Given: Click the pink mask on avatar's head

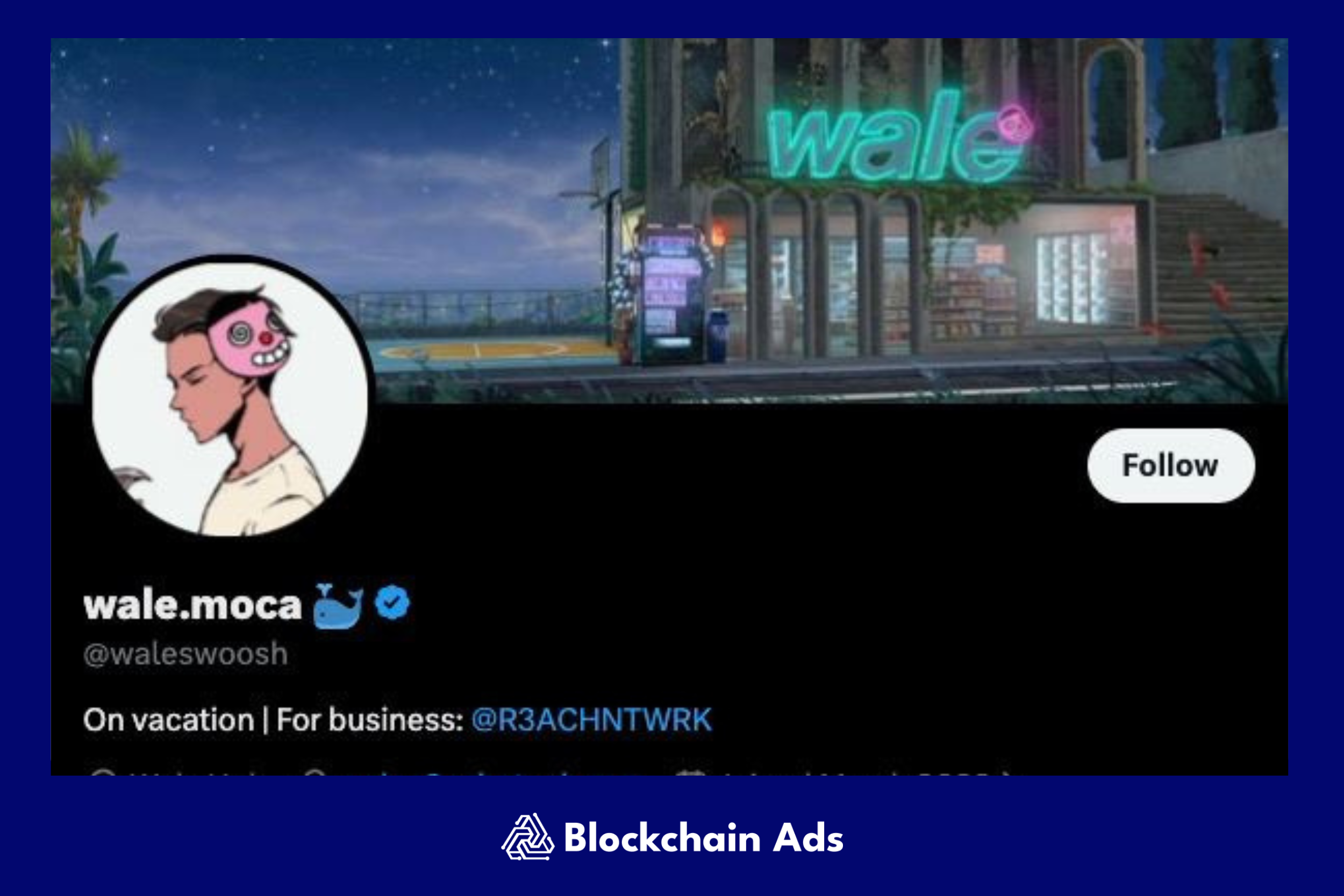Looking at the screenshot, I should (x=249, y=340).
